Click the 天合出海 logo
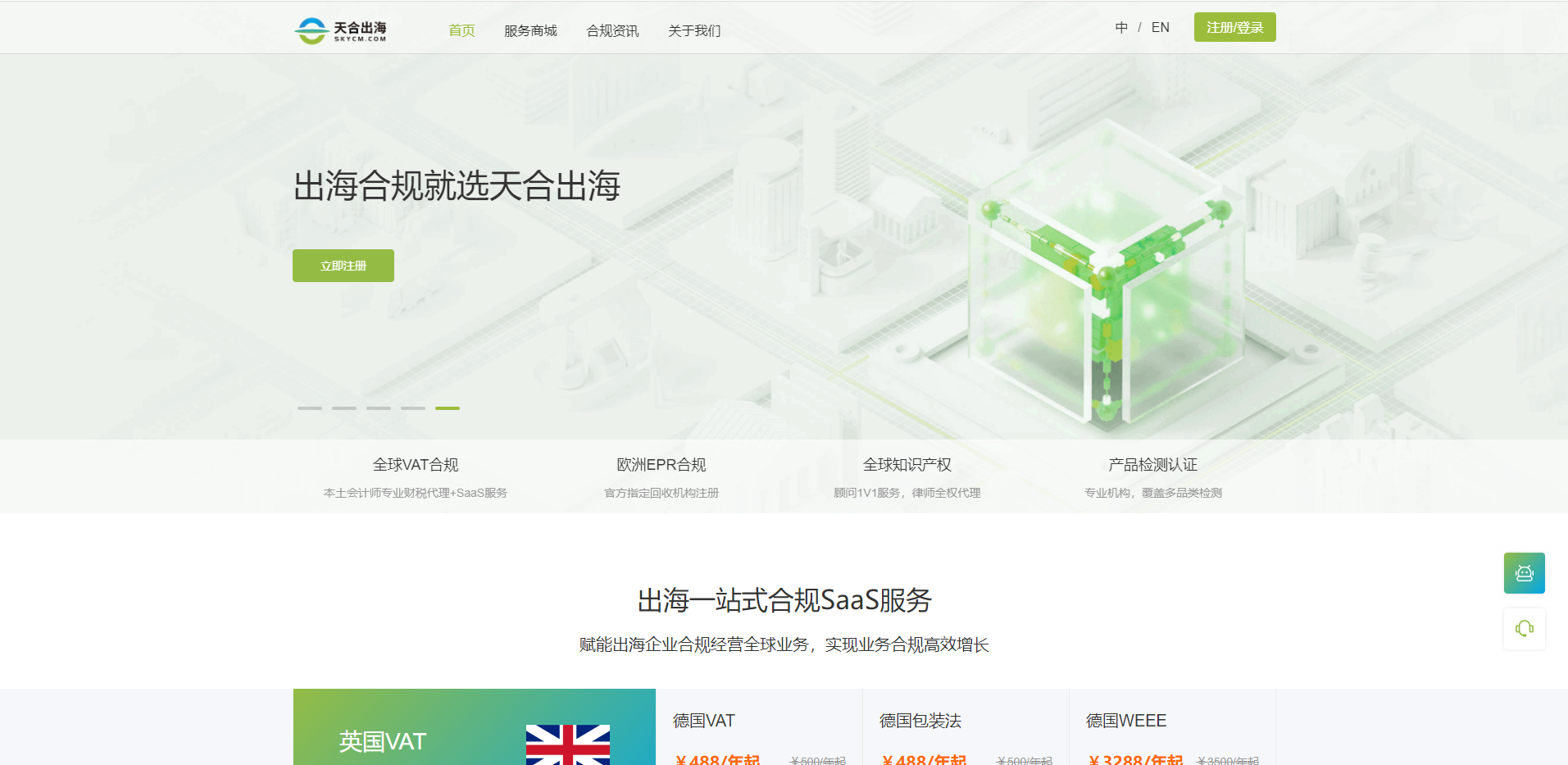 341,30
